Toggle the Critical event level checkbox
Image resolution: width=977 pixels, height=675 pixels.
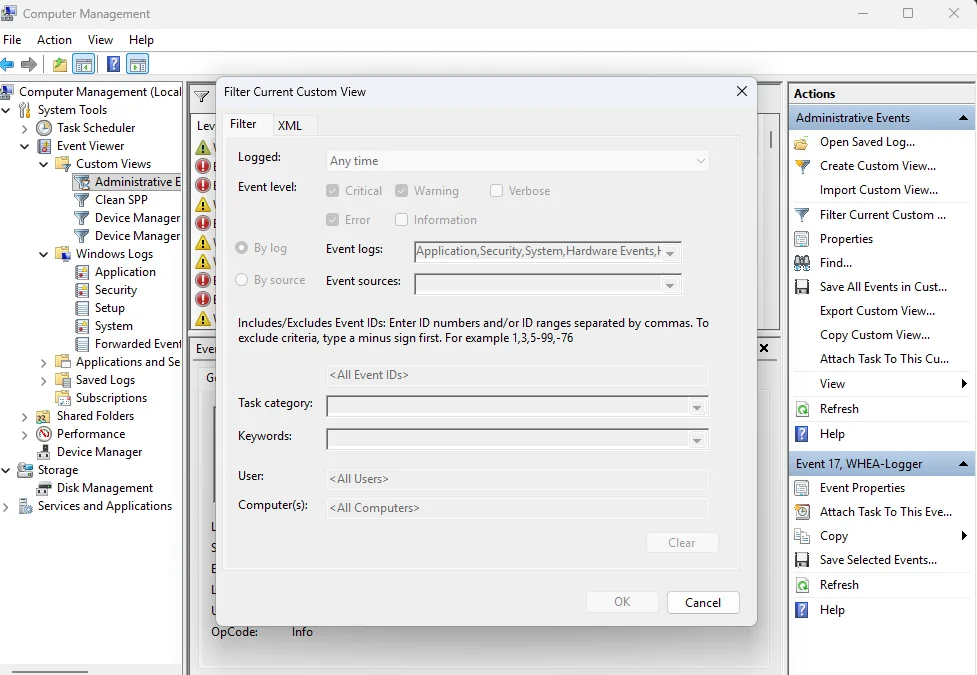click(x=333, y=191)
